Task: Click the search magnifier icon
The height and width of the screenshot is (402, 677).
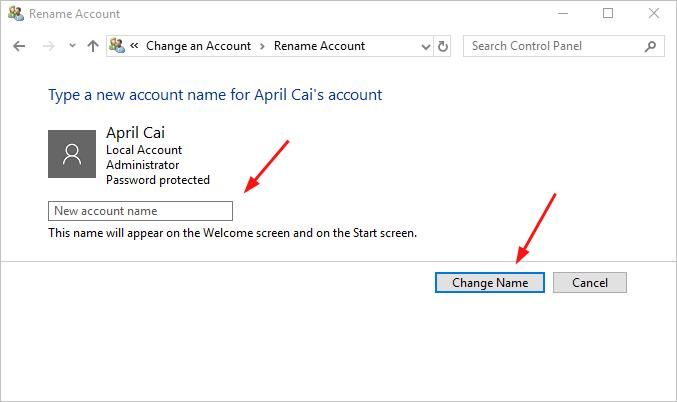Action: tap(650, 46)
